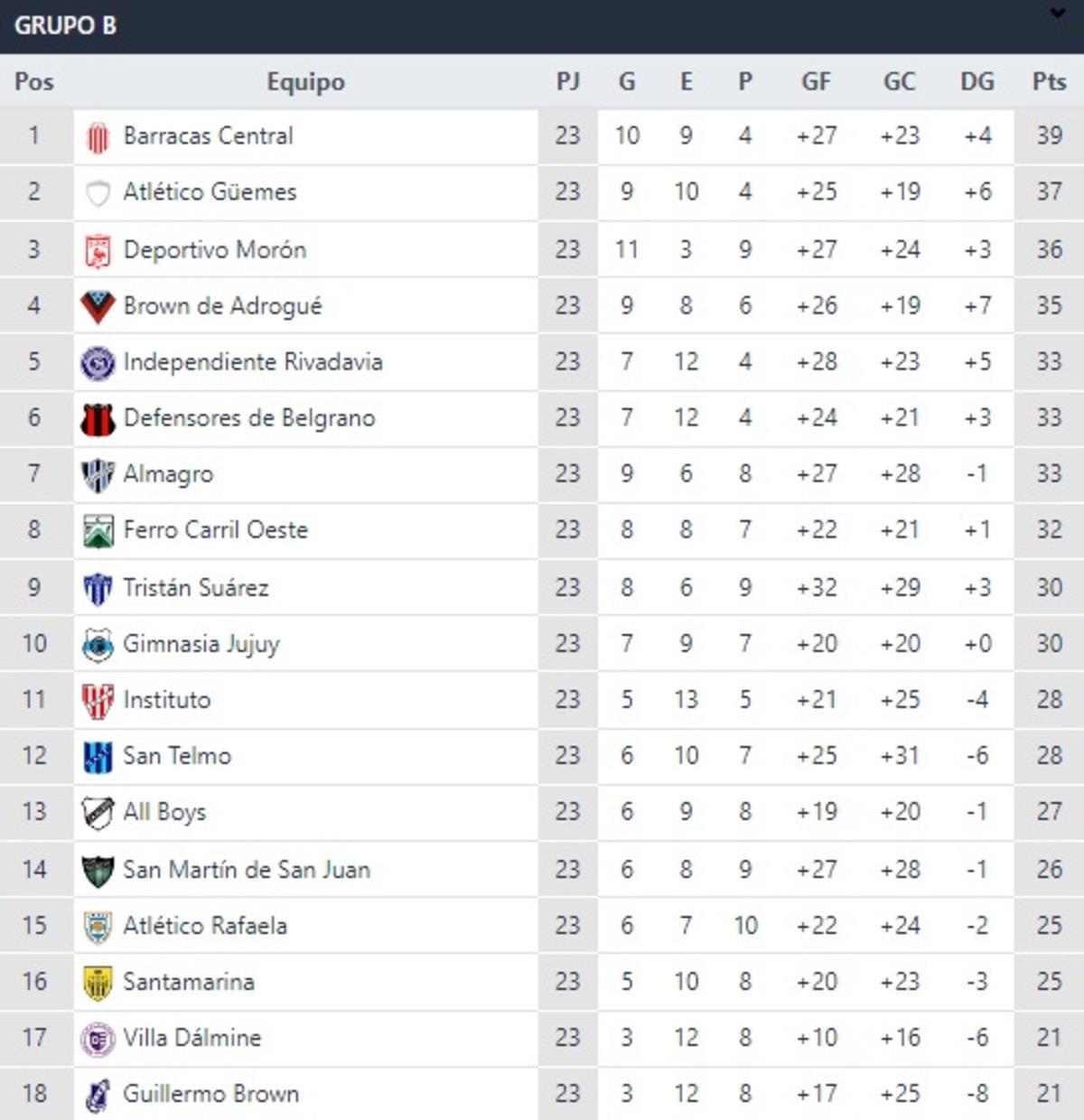Click the Barracas Central club crest
The width and height of the screenshot is (1084, 1120).
click(99, 135)
